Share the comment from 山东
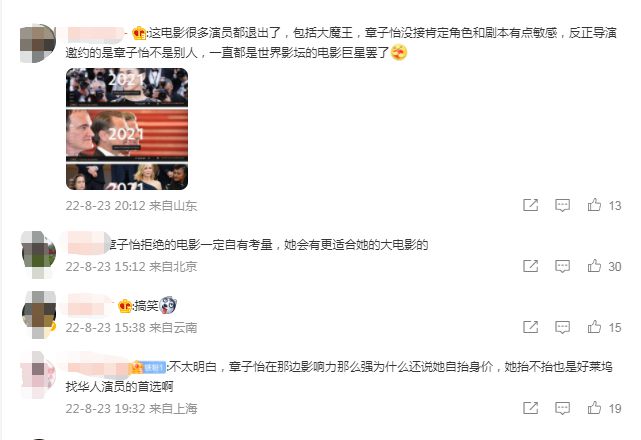641x440 pixels. tap(530, 205)
